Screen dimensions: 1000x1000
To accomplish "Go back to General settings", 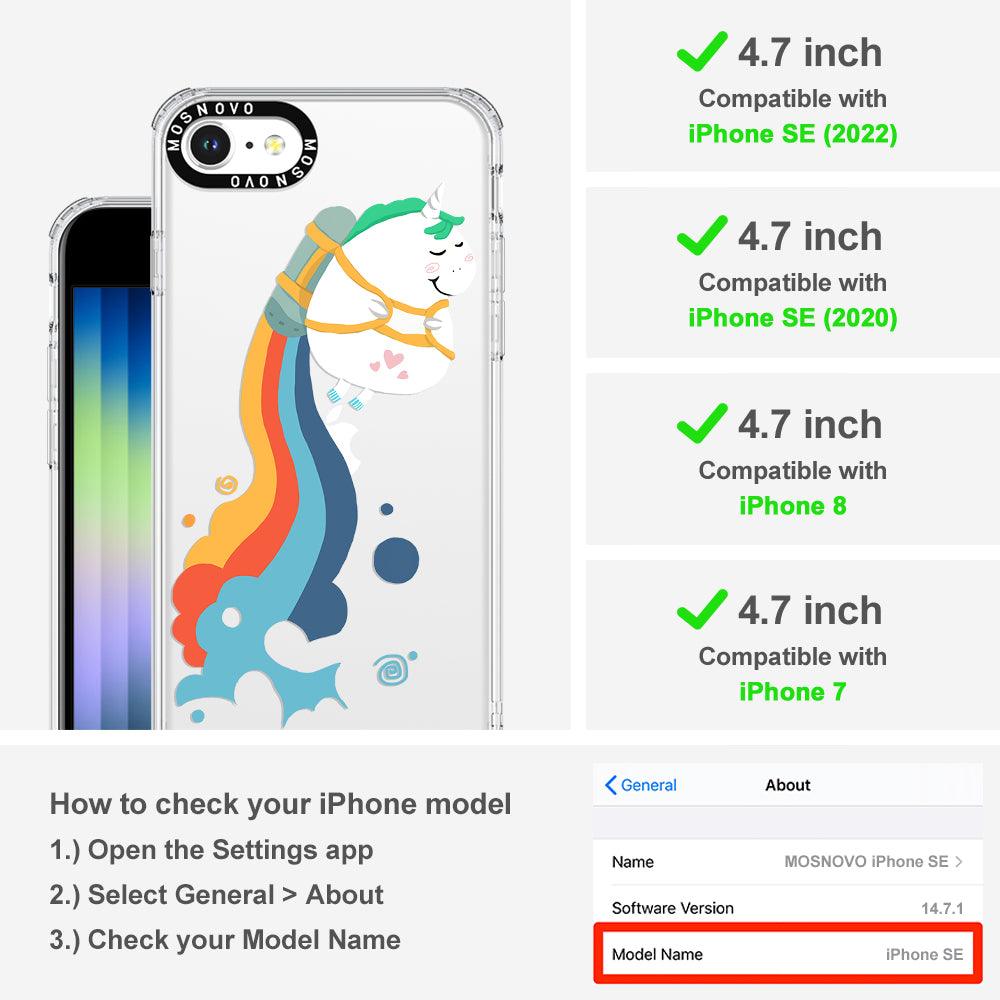I will [641, 785].
